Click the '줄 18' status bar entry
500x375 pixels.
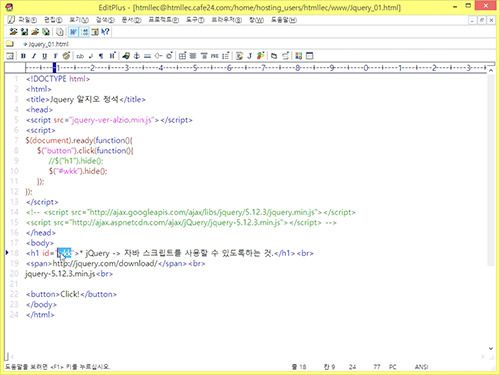(x=299, y=367)
